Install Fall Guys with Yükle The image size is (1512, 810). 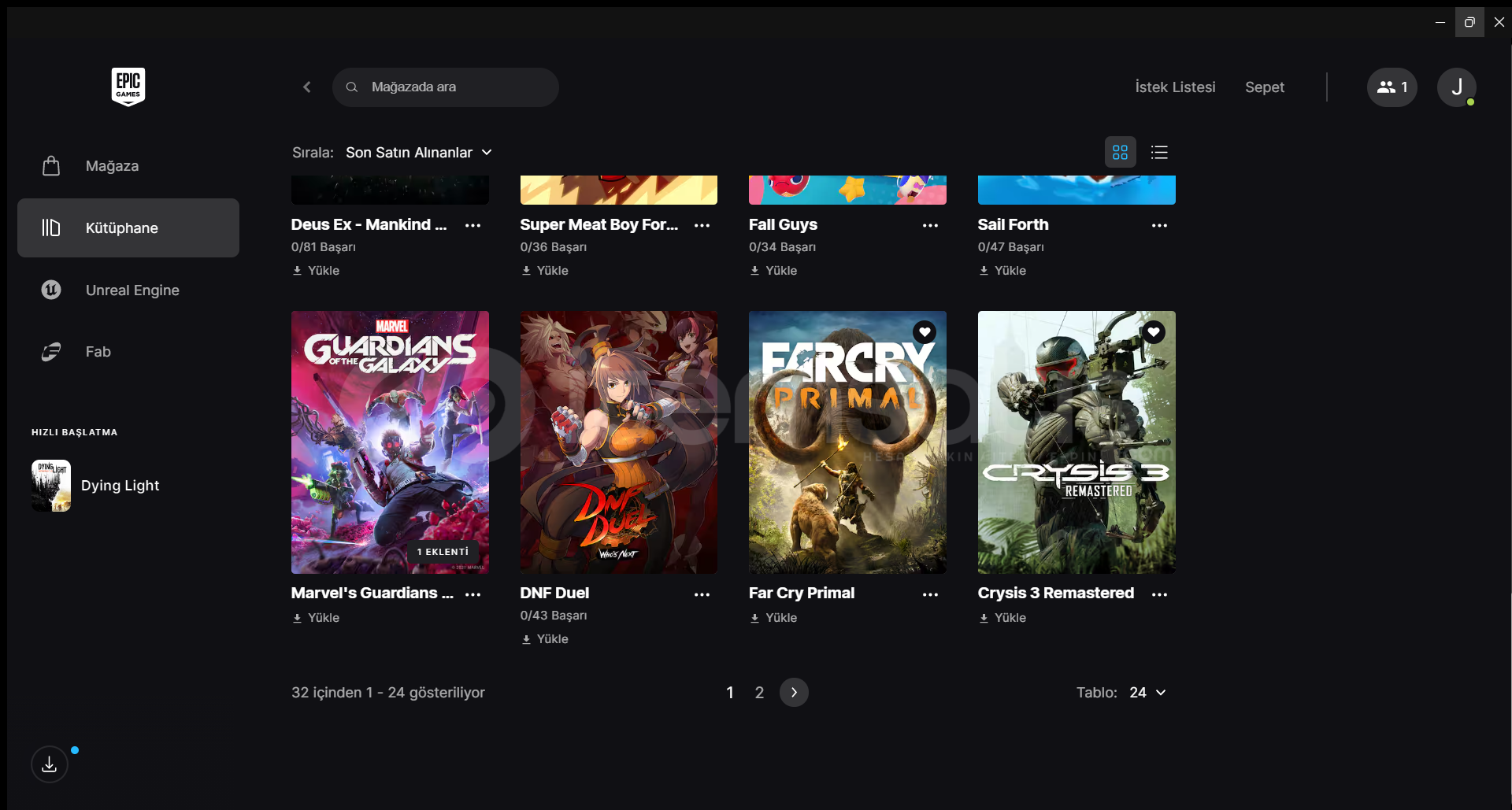[x=773, y=270]
